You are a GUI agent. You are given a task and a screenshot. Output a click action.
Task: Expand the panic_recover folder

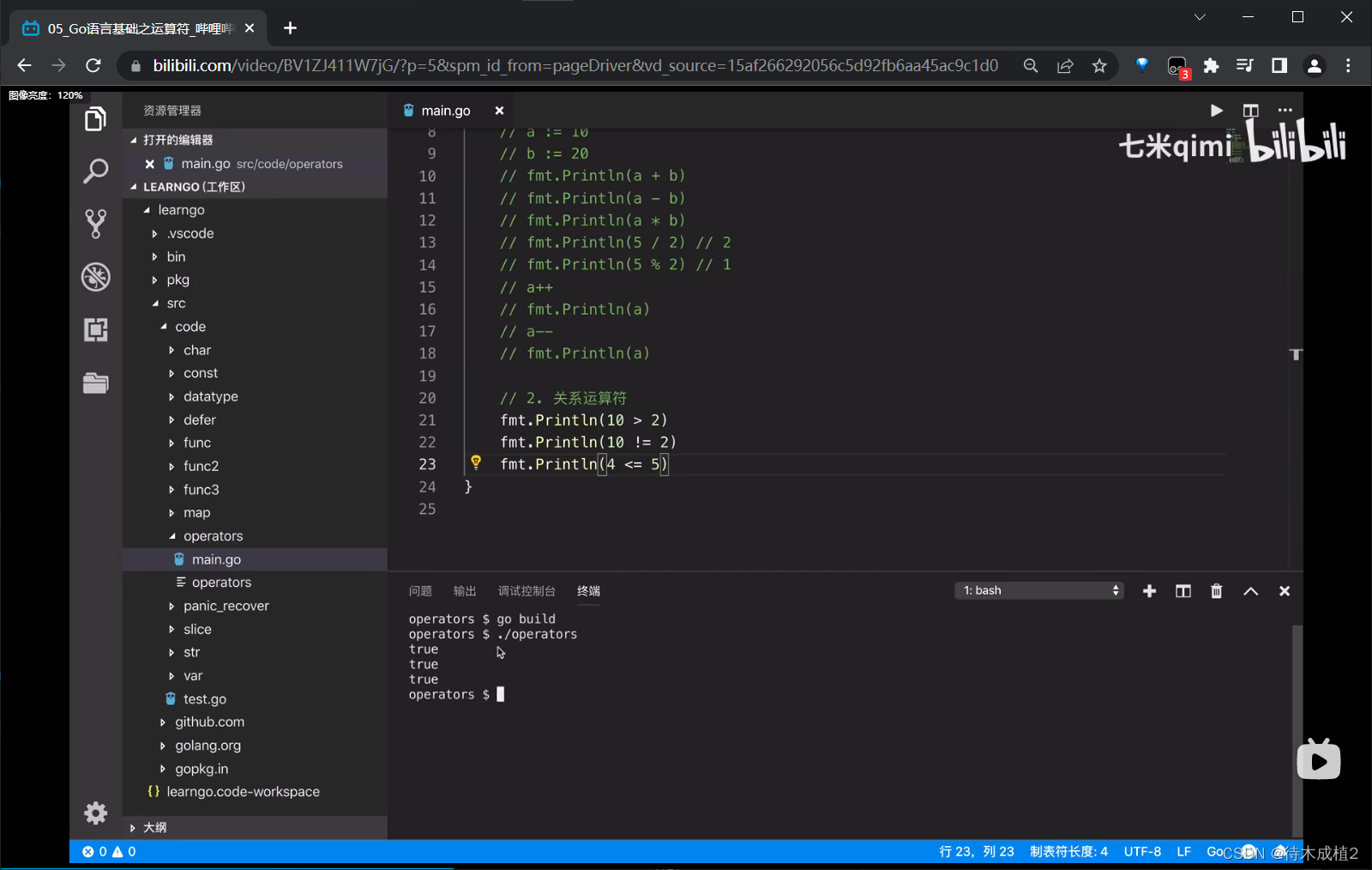226,606
